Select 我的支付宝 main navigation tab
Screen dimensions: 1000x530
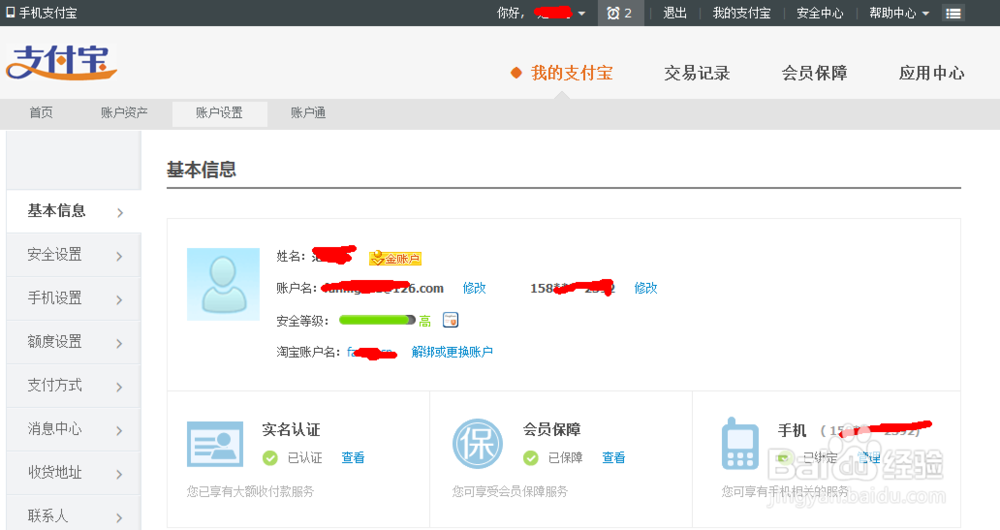tap(571, 73)
